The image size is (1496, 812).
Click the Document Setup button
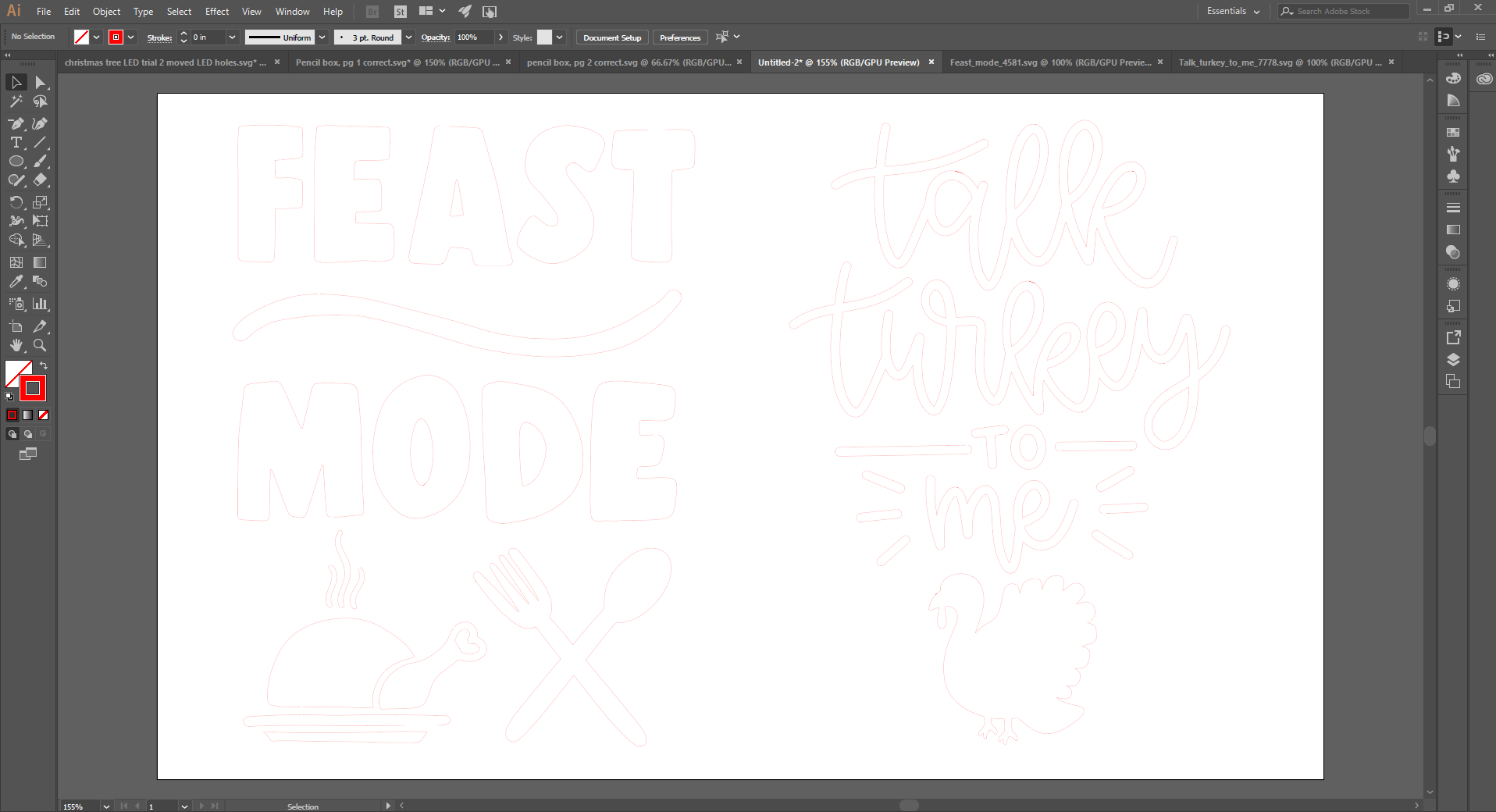611,37
